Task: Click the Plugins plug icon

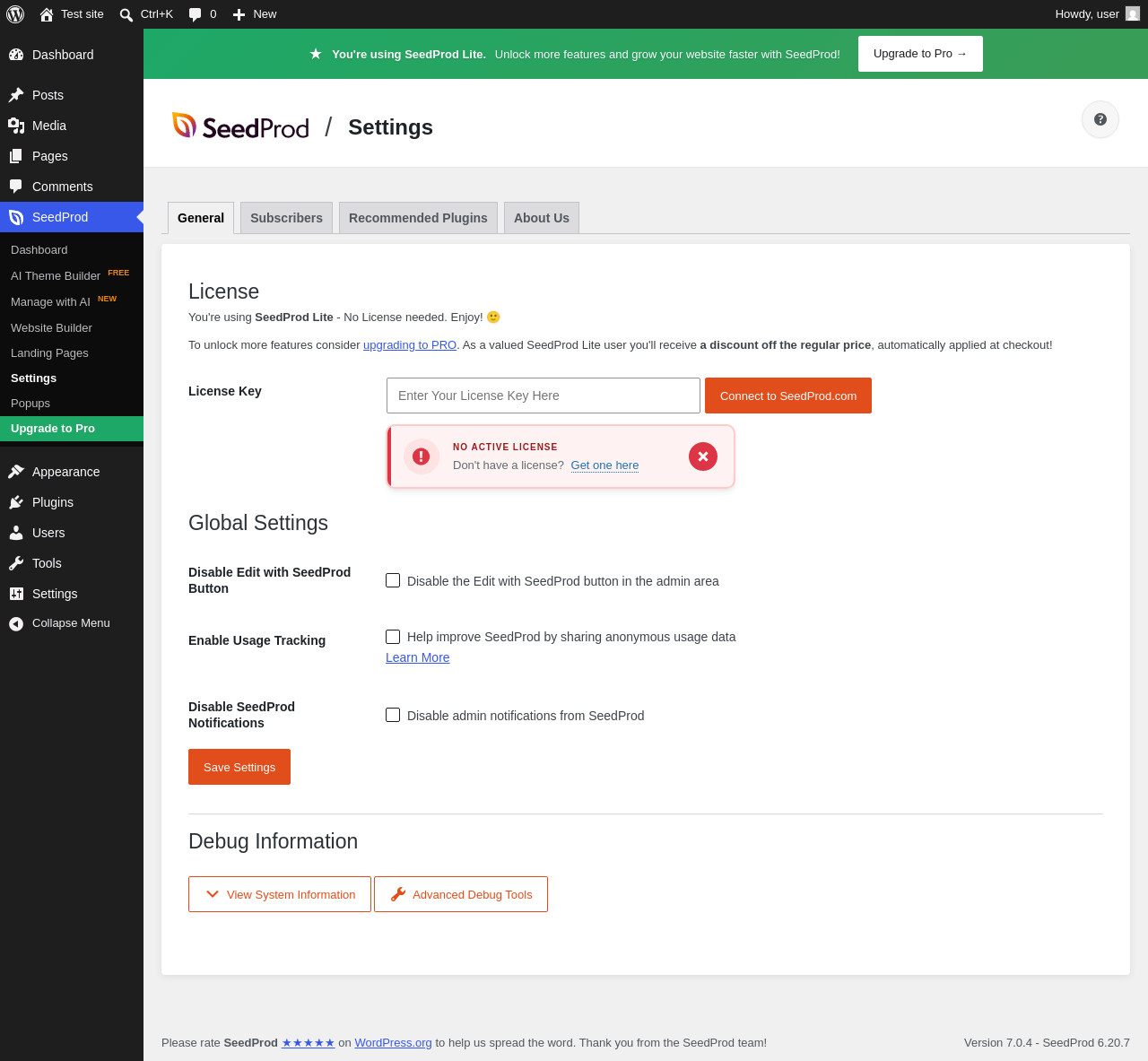Action: 16,502
